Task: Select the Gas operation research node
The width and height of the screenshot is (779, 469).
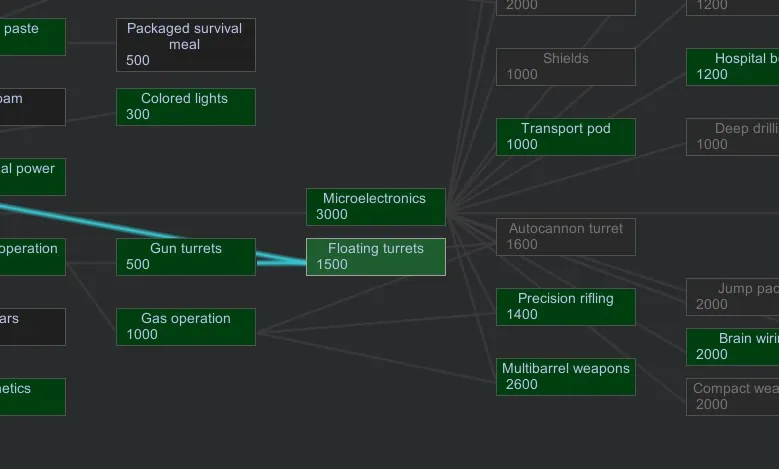Action: pyautogui.click(x=185, y=327)
